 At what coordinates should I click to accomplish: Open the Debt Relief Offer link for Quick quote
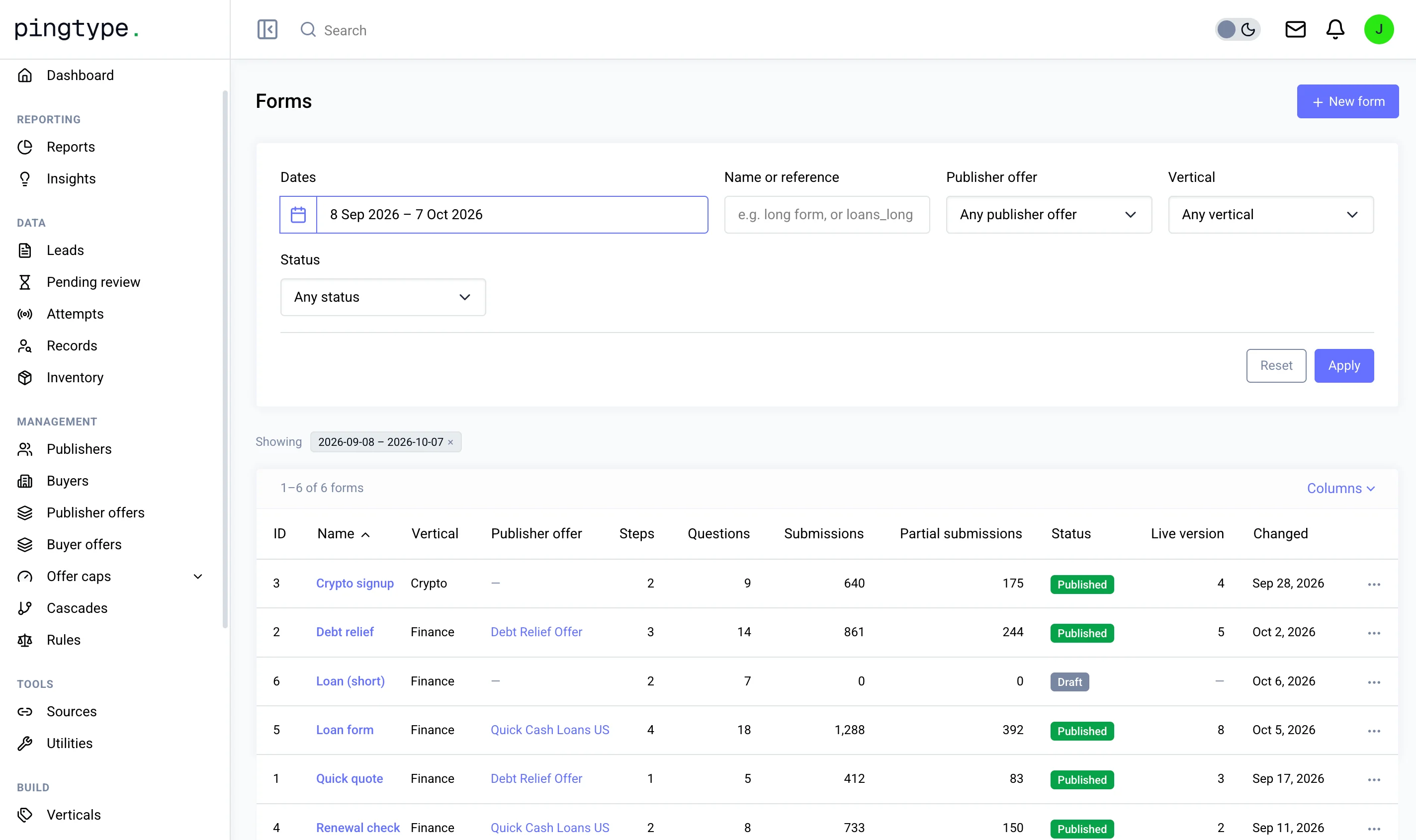[536, 778]
